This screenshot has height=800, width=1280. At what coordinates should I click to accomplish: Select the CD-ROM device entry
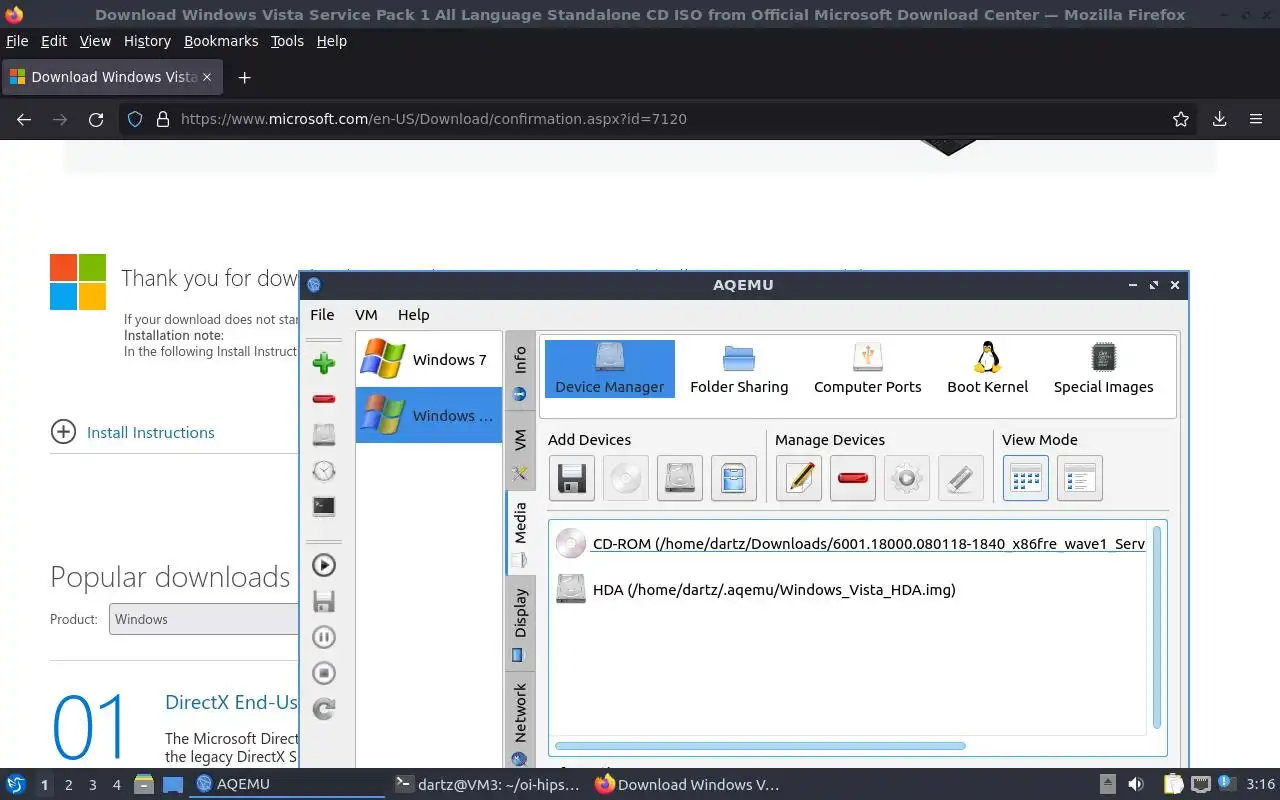pos(850,544)
